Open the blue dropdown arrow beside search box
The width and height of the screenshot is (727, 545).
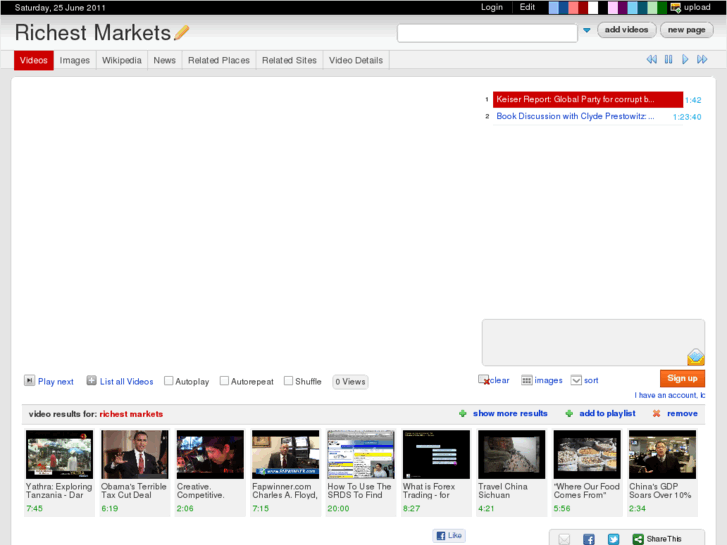coord(587,31)
